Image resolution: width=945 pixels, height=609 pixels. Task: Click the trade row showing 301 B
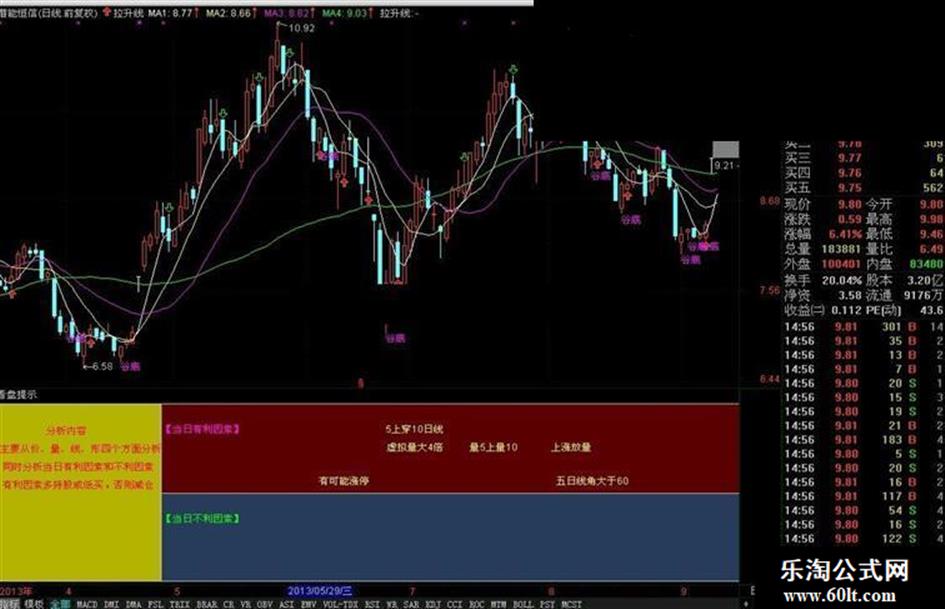click(x=864, y=327)
